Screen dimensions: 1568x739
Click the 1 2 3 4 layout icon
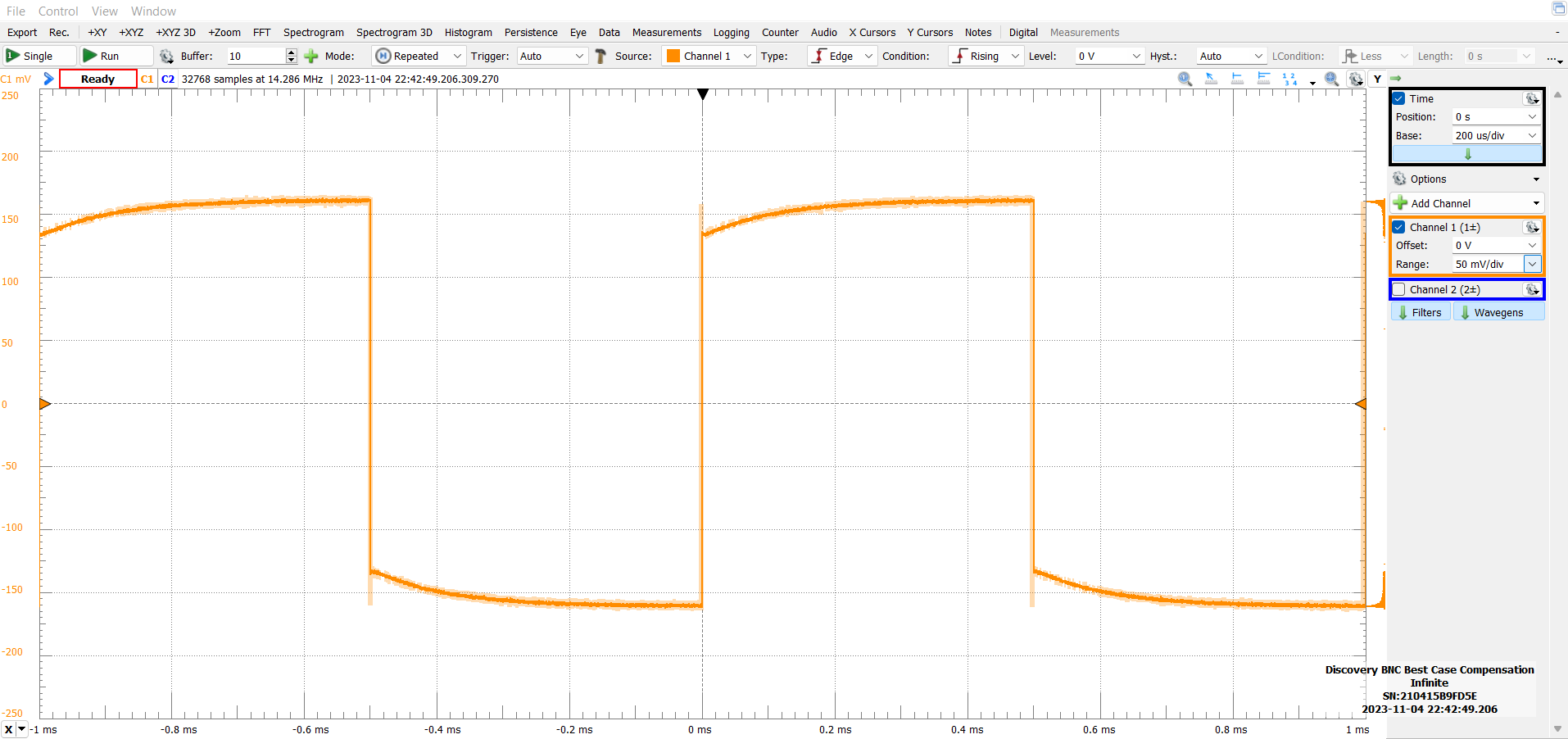click(x=1290, y=79)
